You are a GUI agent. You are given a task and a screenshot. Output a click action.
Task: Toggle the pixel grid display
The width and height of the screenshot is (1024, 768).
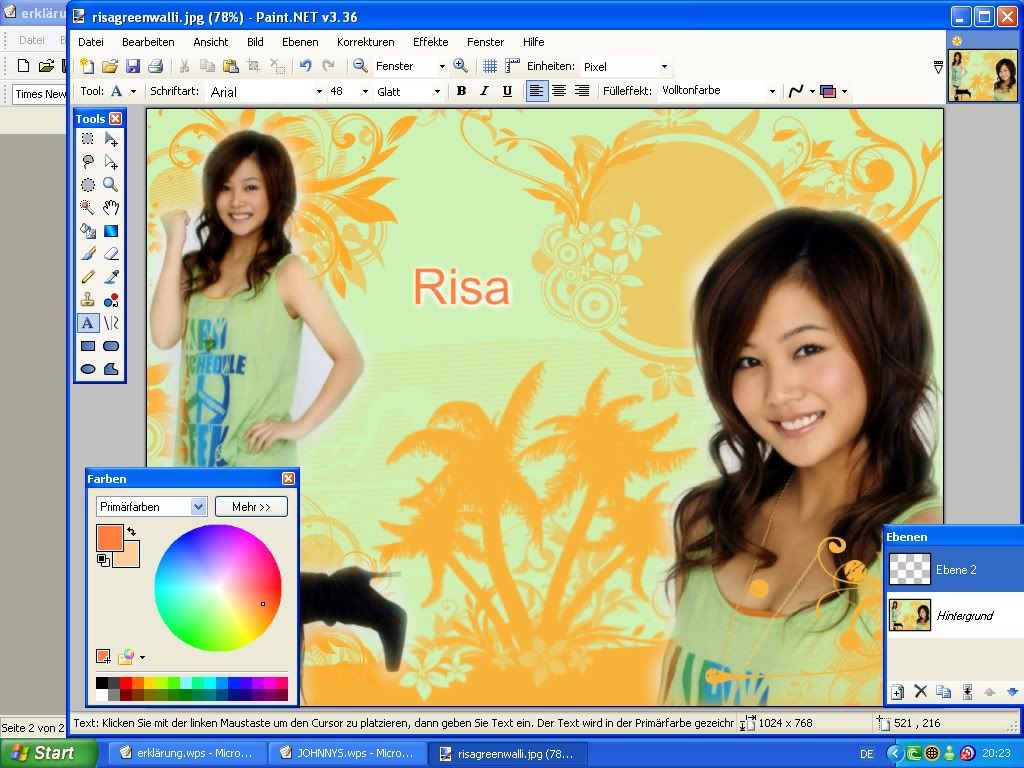490,66
